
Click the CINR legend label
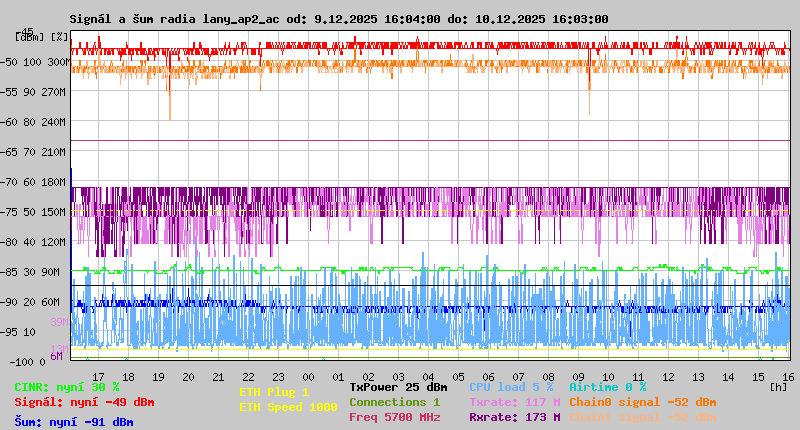[x=67, y=387]
